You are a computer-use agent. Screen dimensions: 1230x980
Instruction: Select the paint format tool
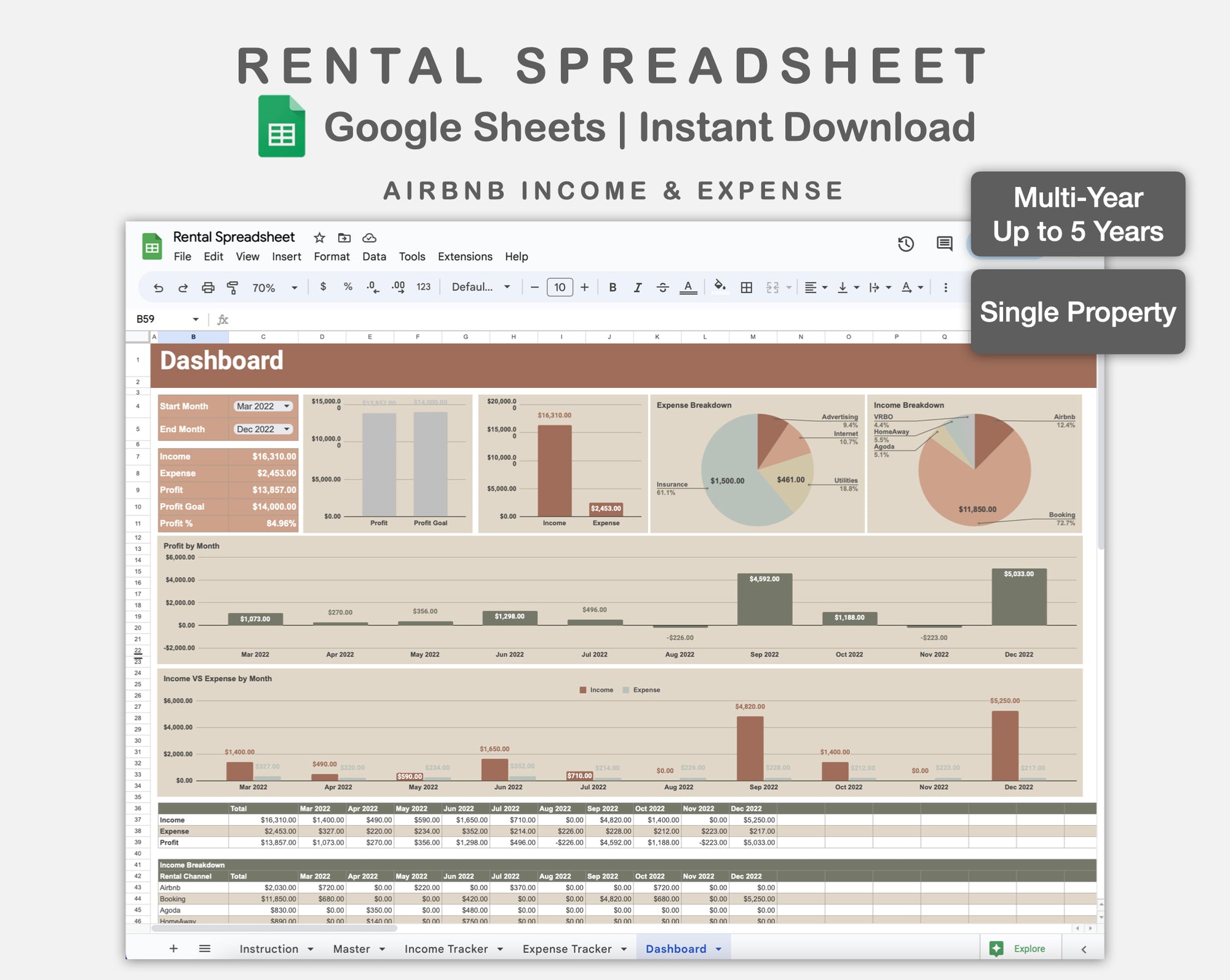pyautogui.click(x=233, y=288)
